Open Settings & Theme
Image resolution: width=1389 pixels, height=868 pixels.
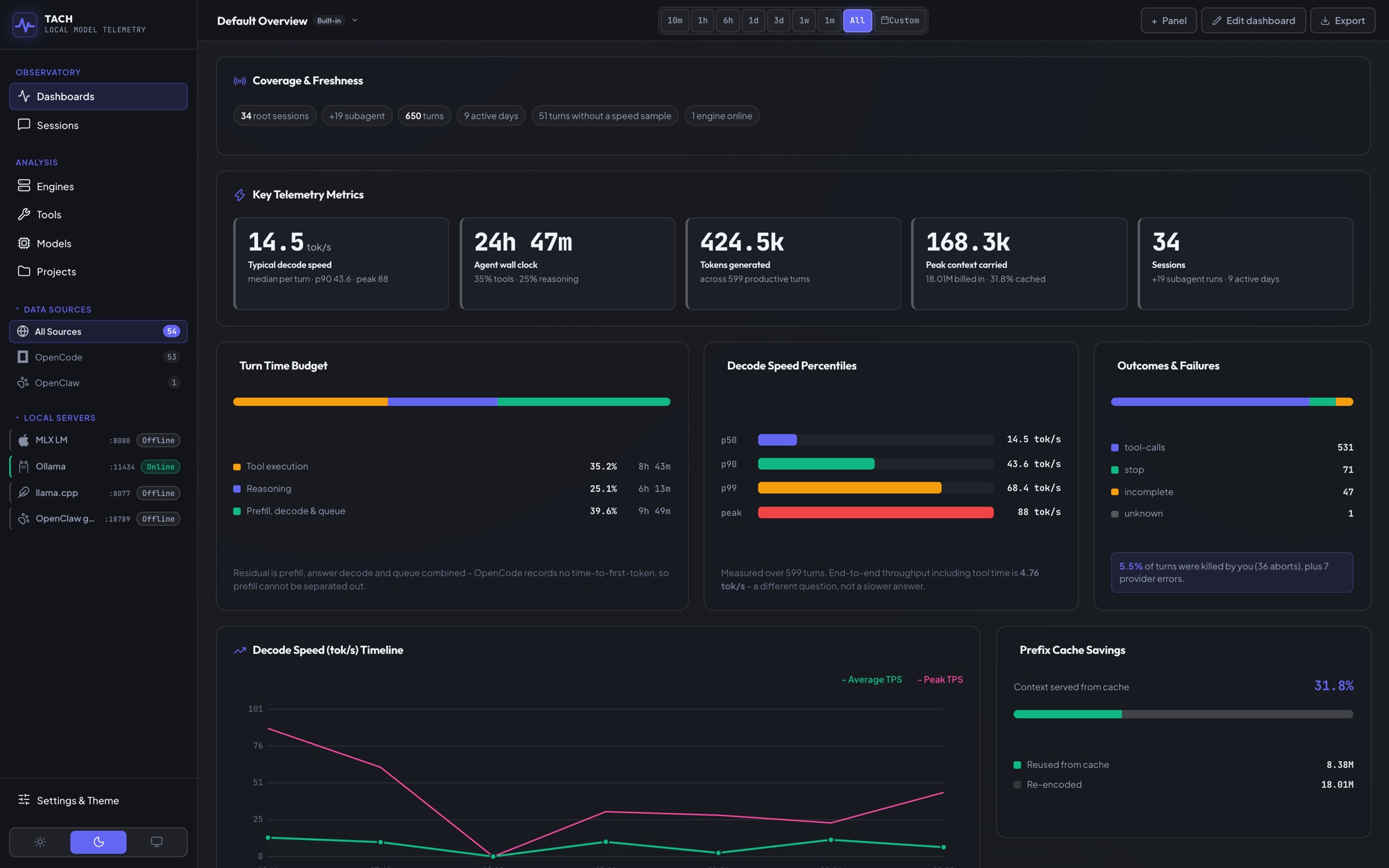coord(98,800)
